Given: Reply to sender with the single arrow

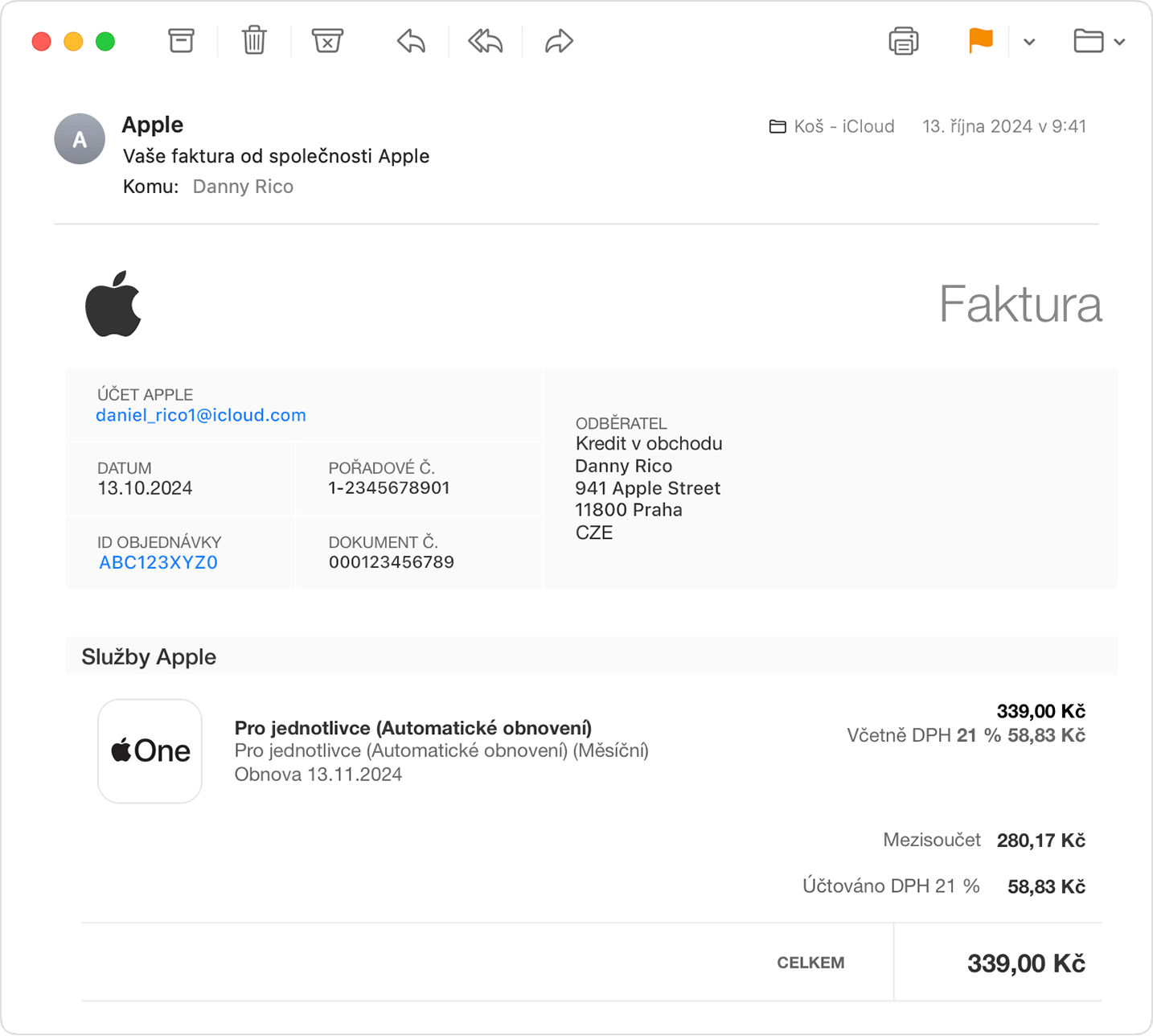Looking at the screenshot, I should (x=411, y=41).
